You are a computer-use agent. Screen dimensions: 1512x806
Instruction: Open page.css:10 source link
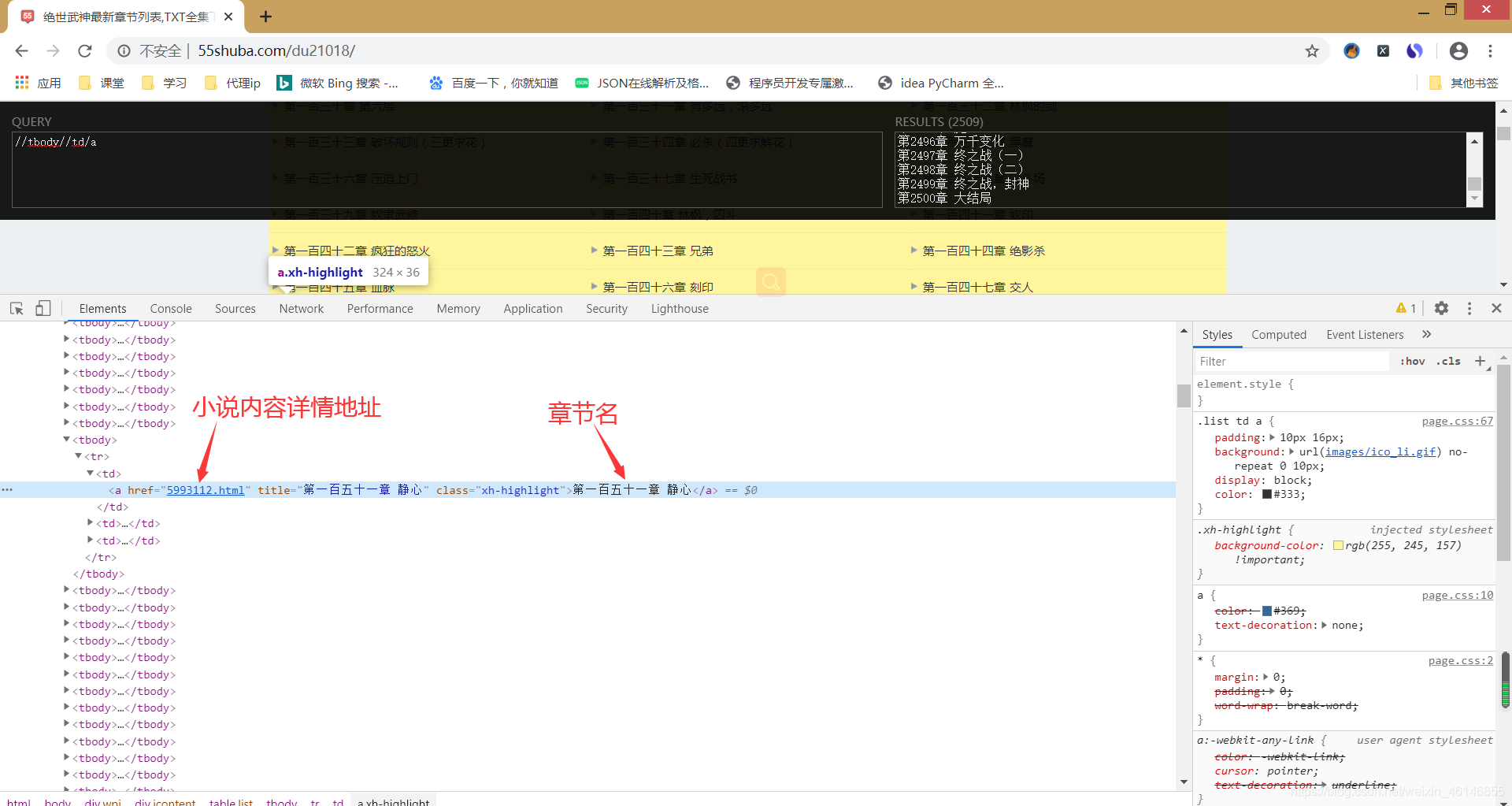[x=1457, y=596]
